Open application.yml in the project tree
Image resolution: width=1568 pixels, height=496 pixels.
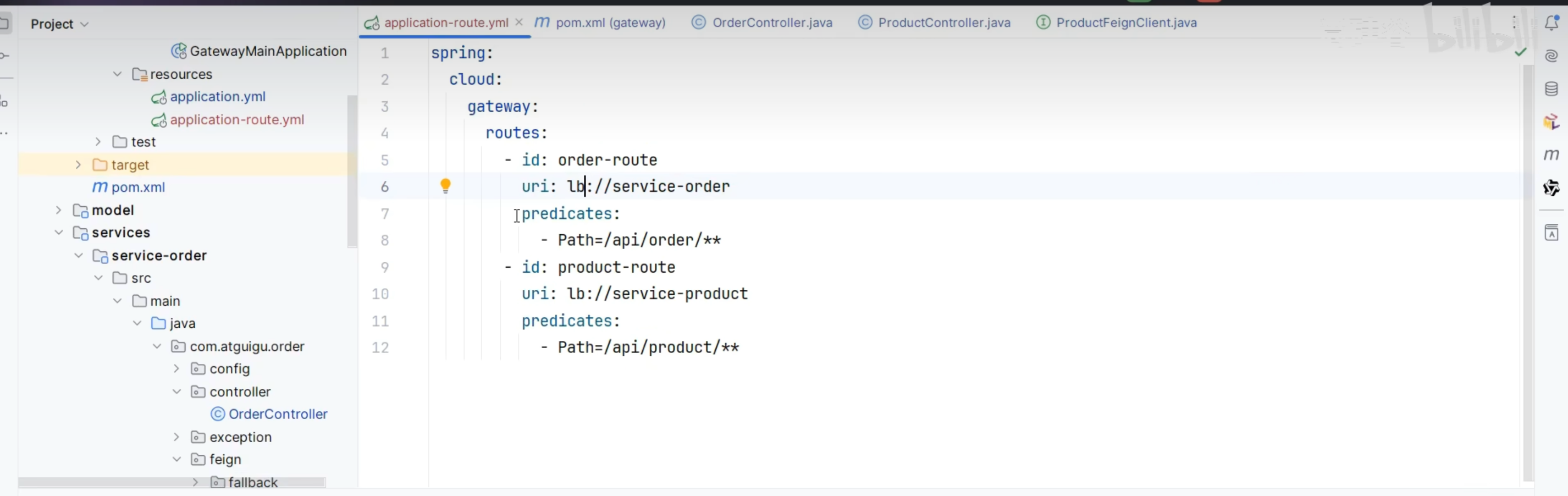217,97
